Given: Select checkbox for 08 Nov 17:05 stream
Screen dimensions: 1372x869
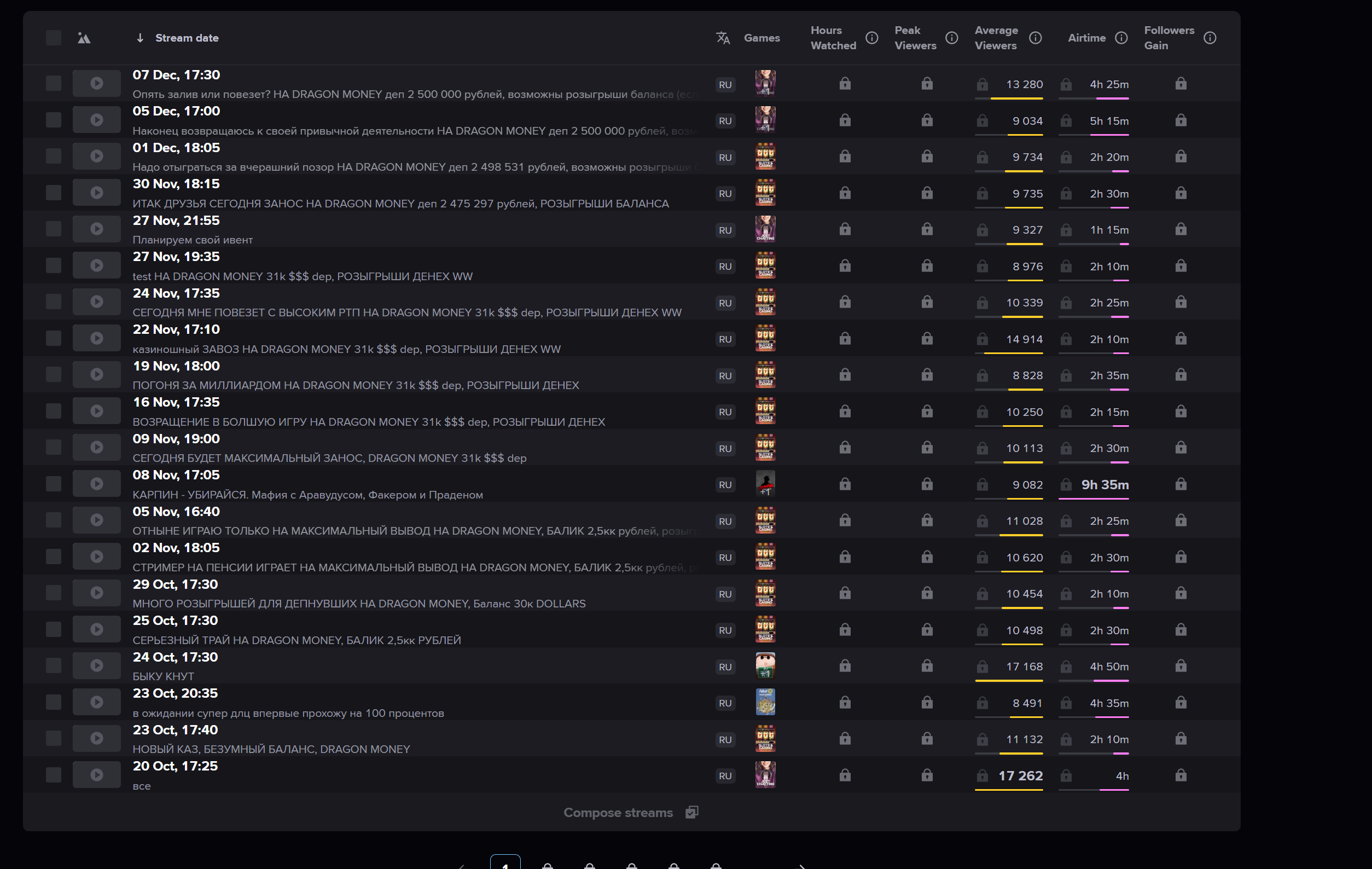Looking at the screenshot, I should (x=54, y=484).
